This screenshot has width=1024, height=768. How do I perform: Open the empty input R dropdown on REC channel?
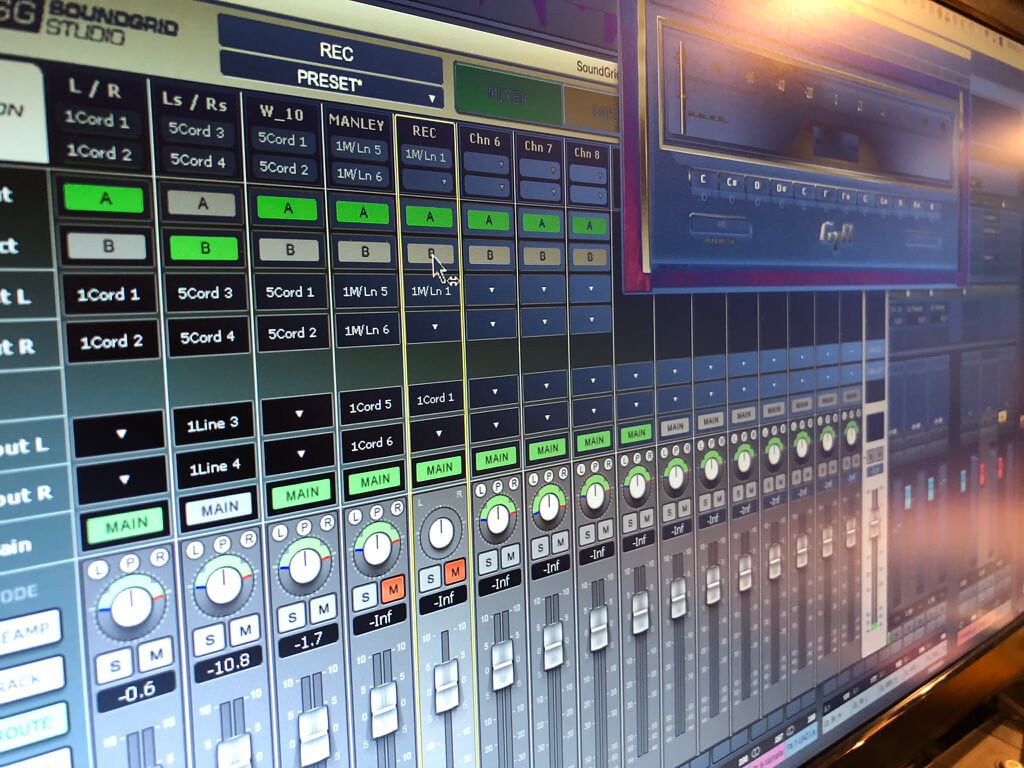point(434,325)
